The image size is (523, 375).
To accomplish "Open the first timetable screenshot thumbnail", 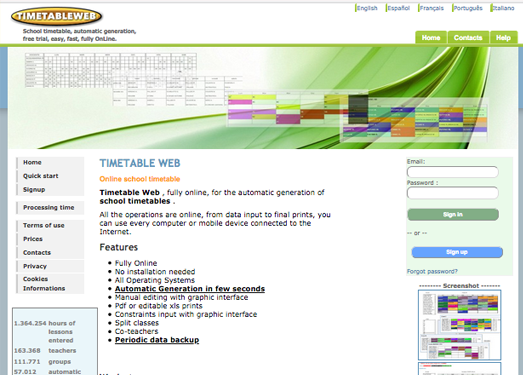I will pos(460,325).
